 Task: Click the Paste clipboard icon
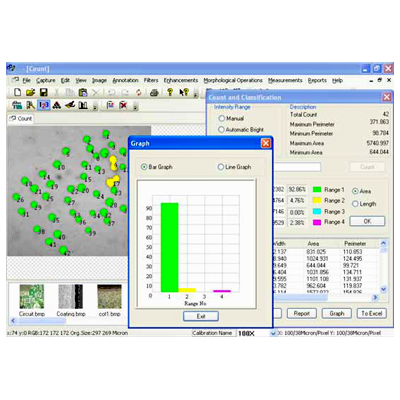click(83, 92)
